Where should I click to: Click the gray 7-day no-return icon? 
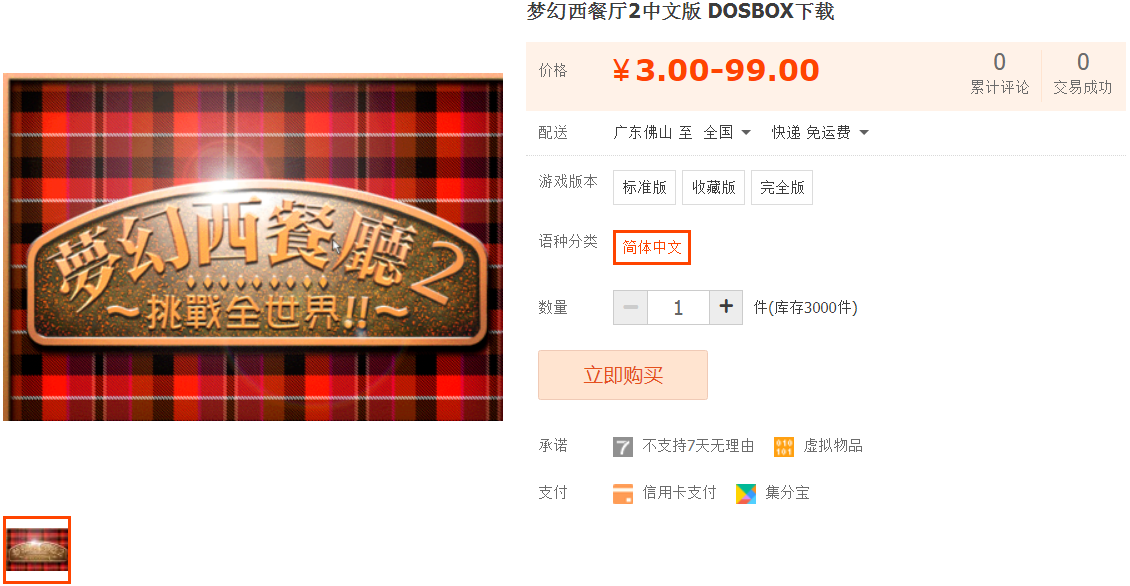[x=623, y=447]
